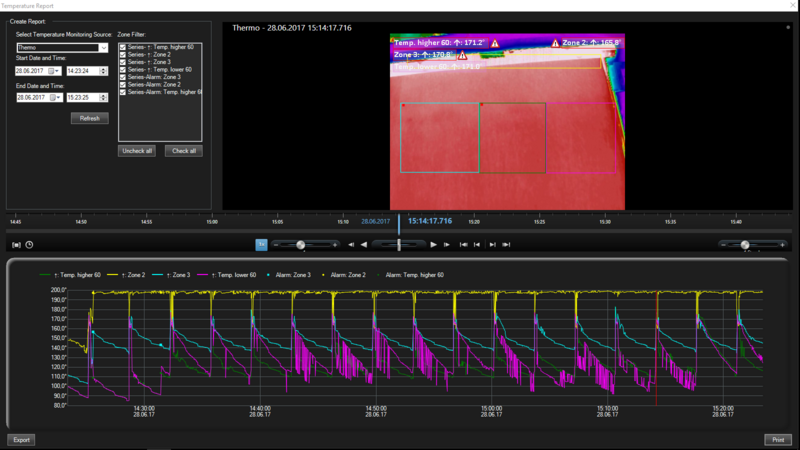This screenshot has width=800, height=450.
Task: Click the Zone 3 cyan legend entry
Action: click(x=171, y=275)
